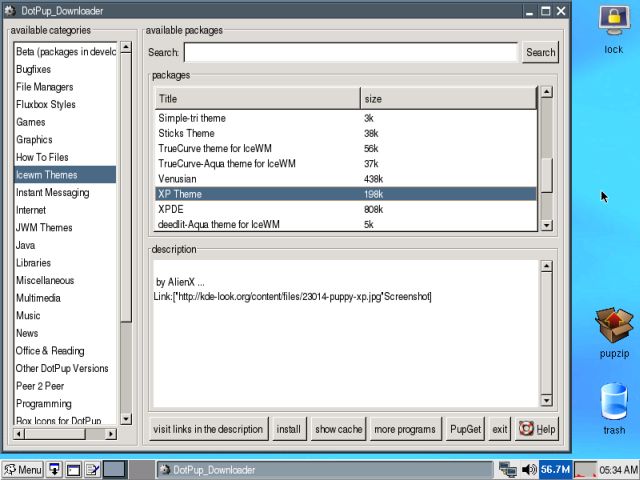The height and width of the screenshot is (480, 640).
Task: Click the network monitor tray icon
Action: [507, 470]
